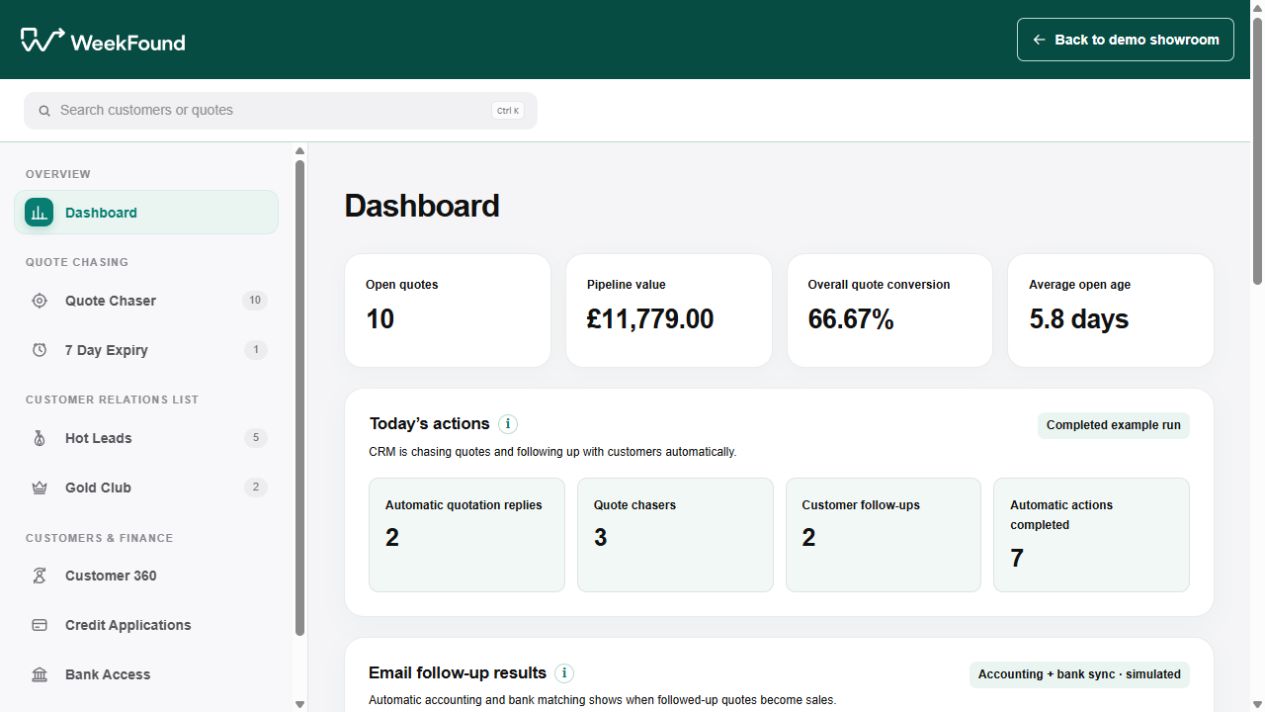Open Gold Club list
This screenshot has height=712, width=1265.
(146, 488)
